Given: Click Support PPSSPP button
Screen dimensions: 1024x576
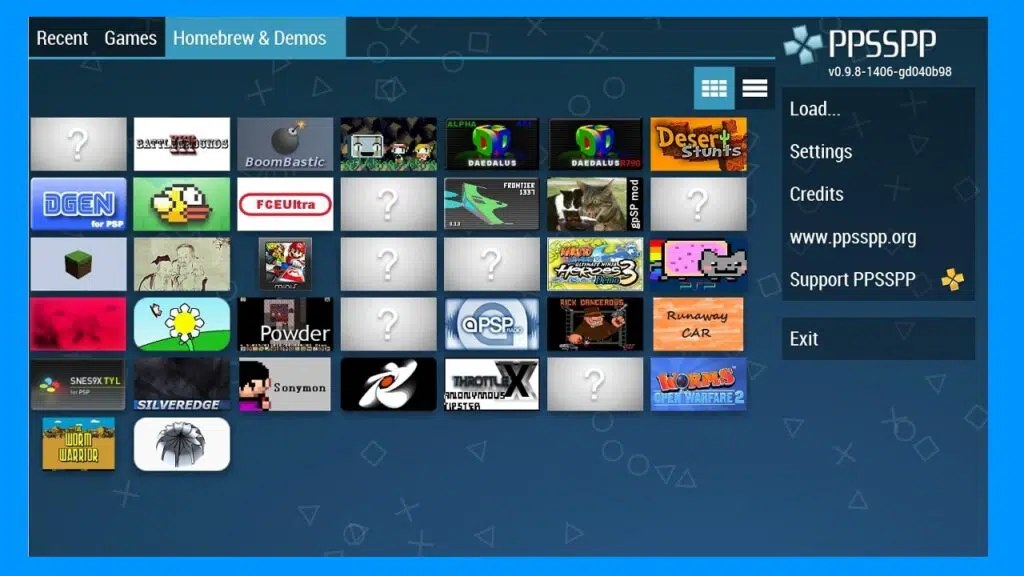Looking at the screenshot, I should [878, 280].
